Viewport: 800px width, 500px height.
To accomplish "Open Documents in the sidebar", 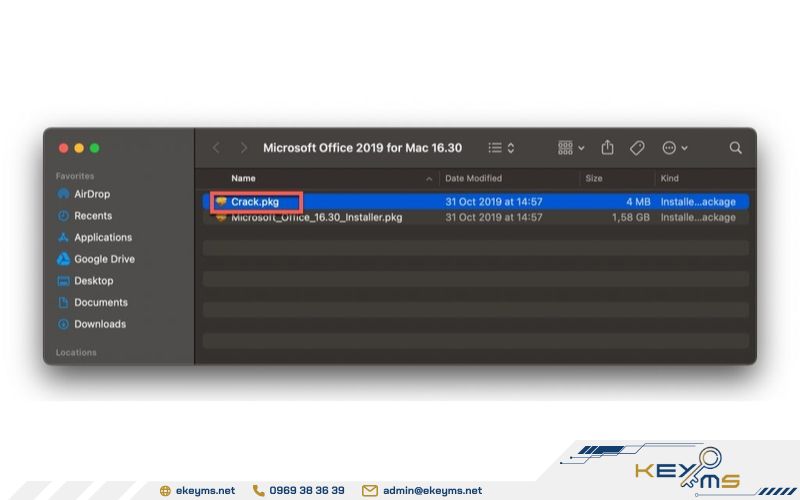I will click(x=92, y=302).
